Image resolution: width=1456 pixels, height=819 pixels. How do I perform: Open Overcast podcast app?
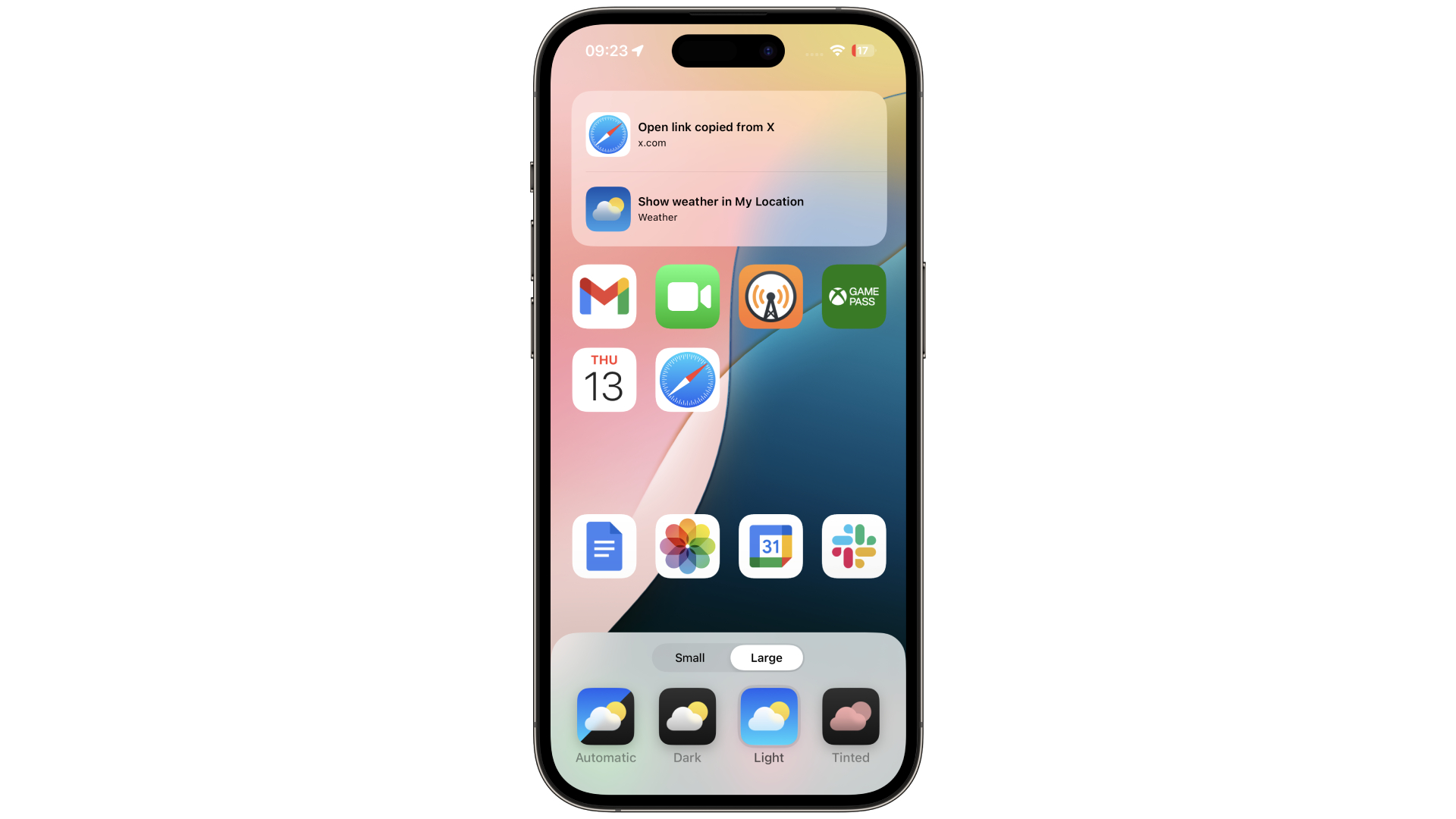tap(769, 296)
